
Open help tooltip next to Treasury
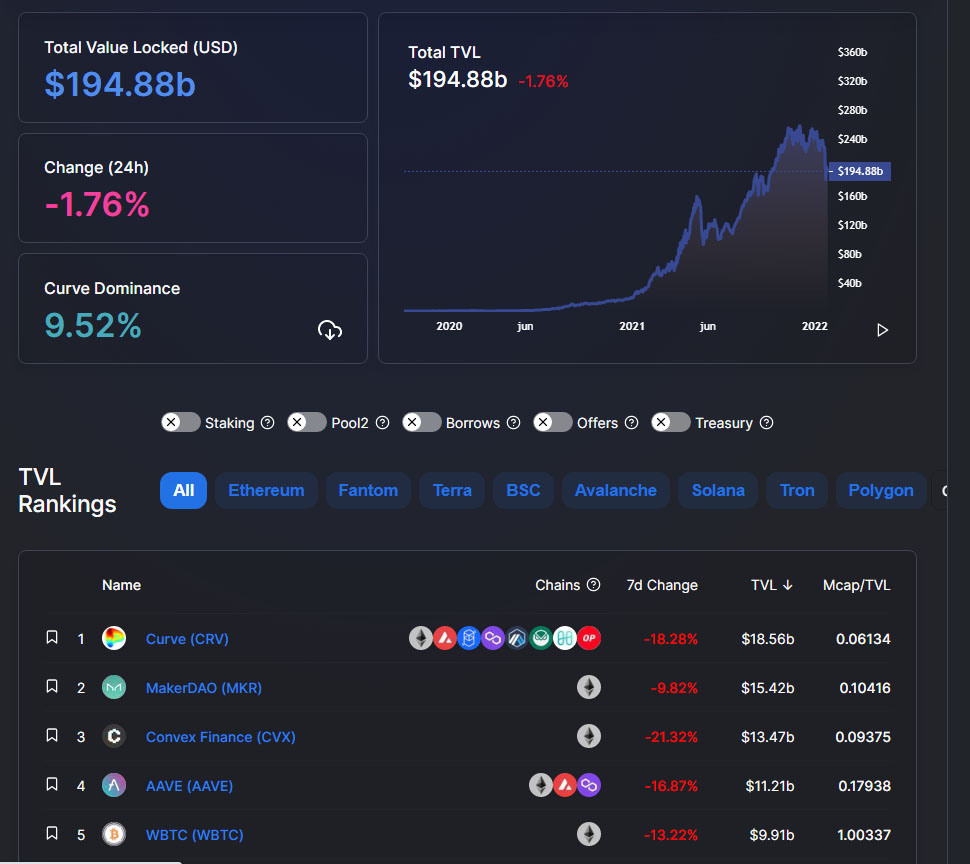click(x=766, y=422)
